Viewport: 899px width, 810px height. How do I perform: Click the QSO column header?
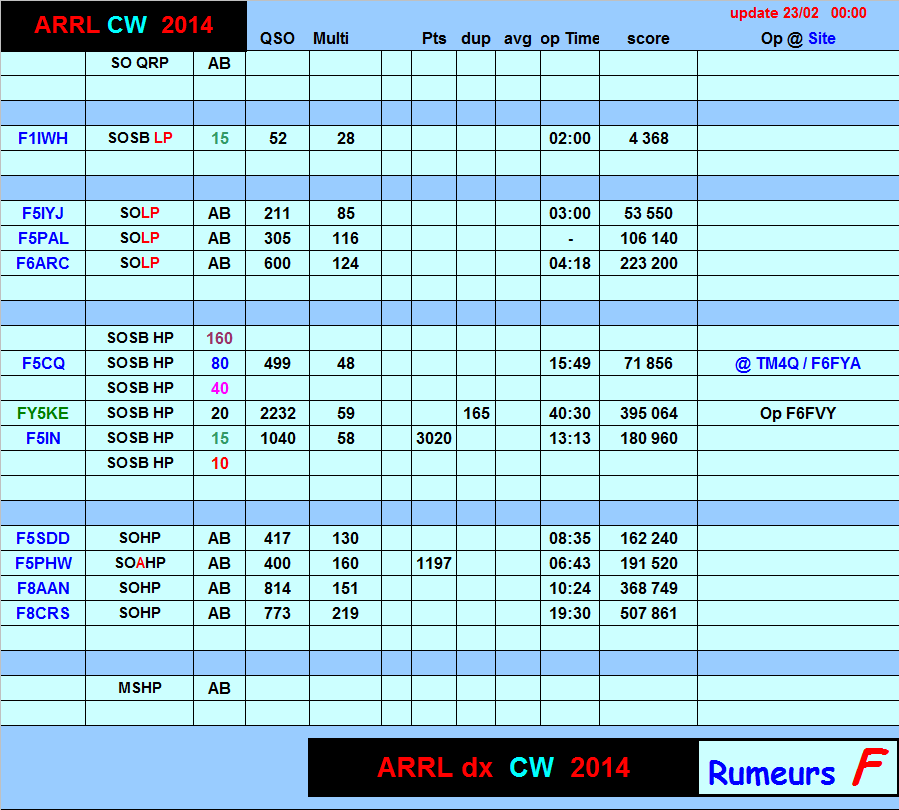[277, 38]
